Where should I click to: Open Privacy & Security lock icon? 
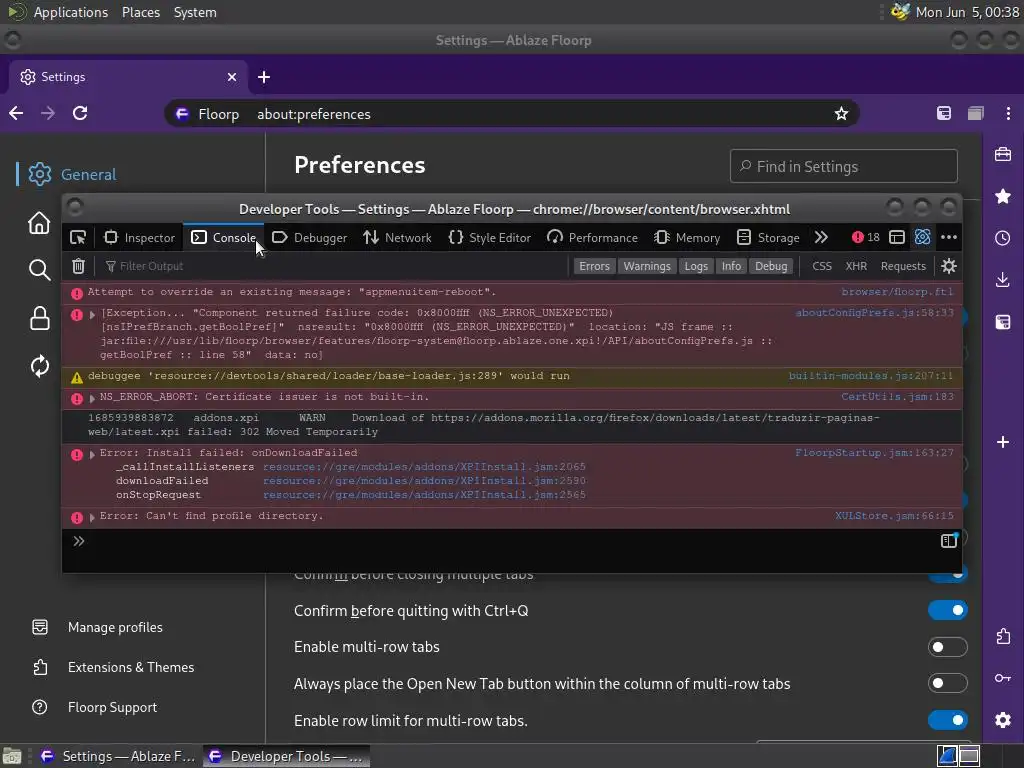coord(39,318)
